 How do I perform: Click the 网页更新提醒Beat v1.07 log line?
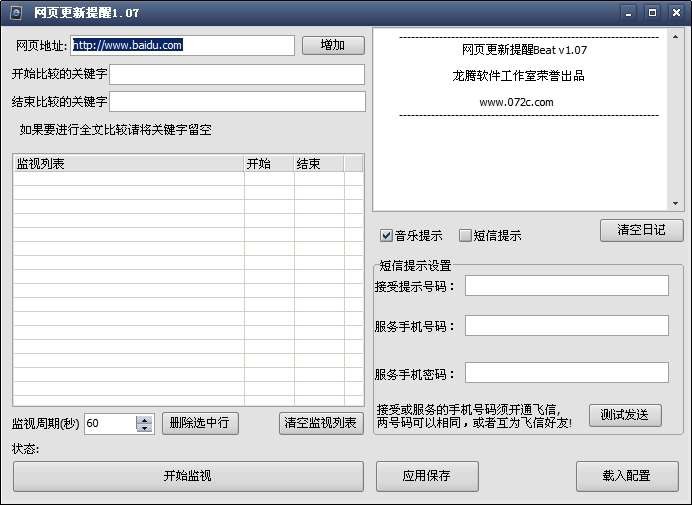tap(524, 50)
